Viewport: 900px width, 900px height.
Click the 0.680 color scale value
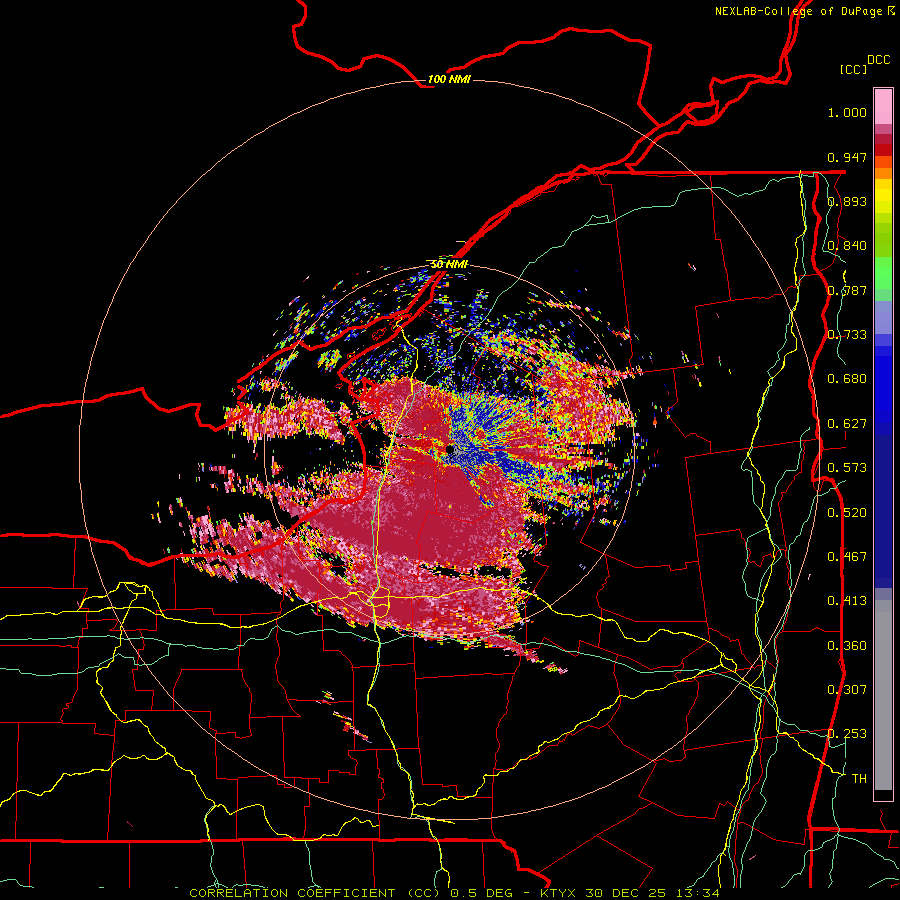[x=847, y=379]
